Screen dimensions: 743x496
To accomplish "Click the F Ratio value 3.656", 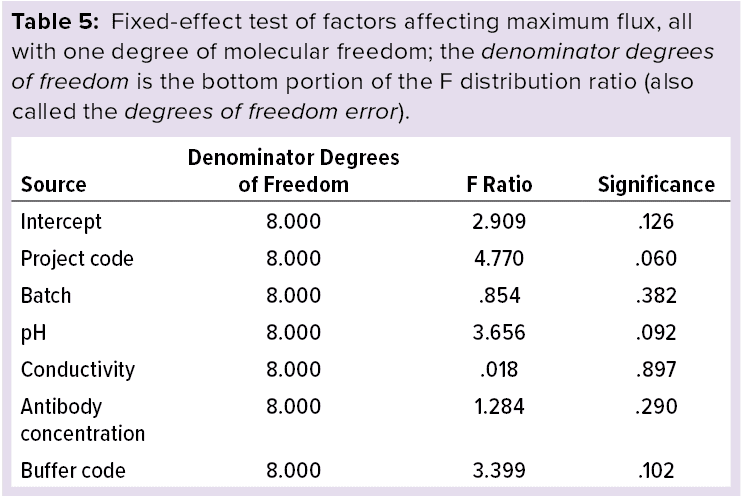I will 499,332.
